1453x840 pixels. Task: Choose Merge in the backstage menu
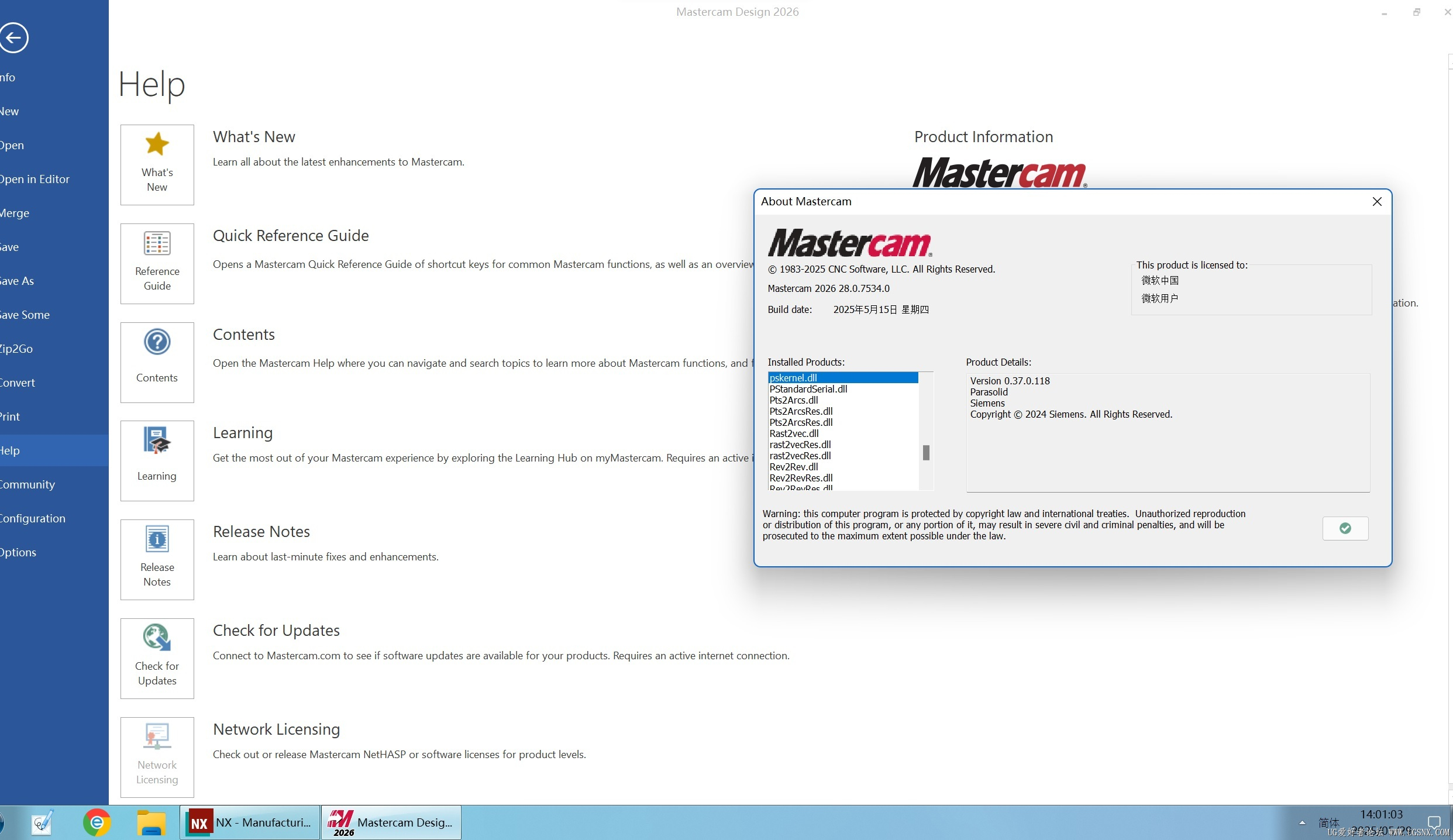54,213
